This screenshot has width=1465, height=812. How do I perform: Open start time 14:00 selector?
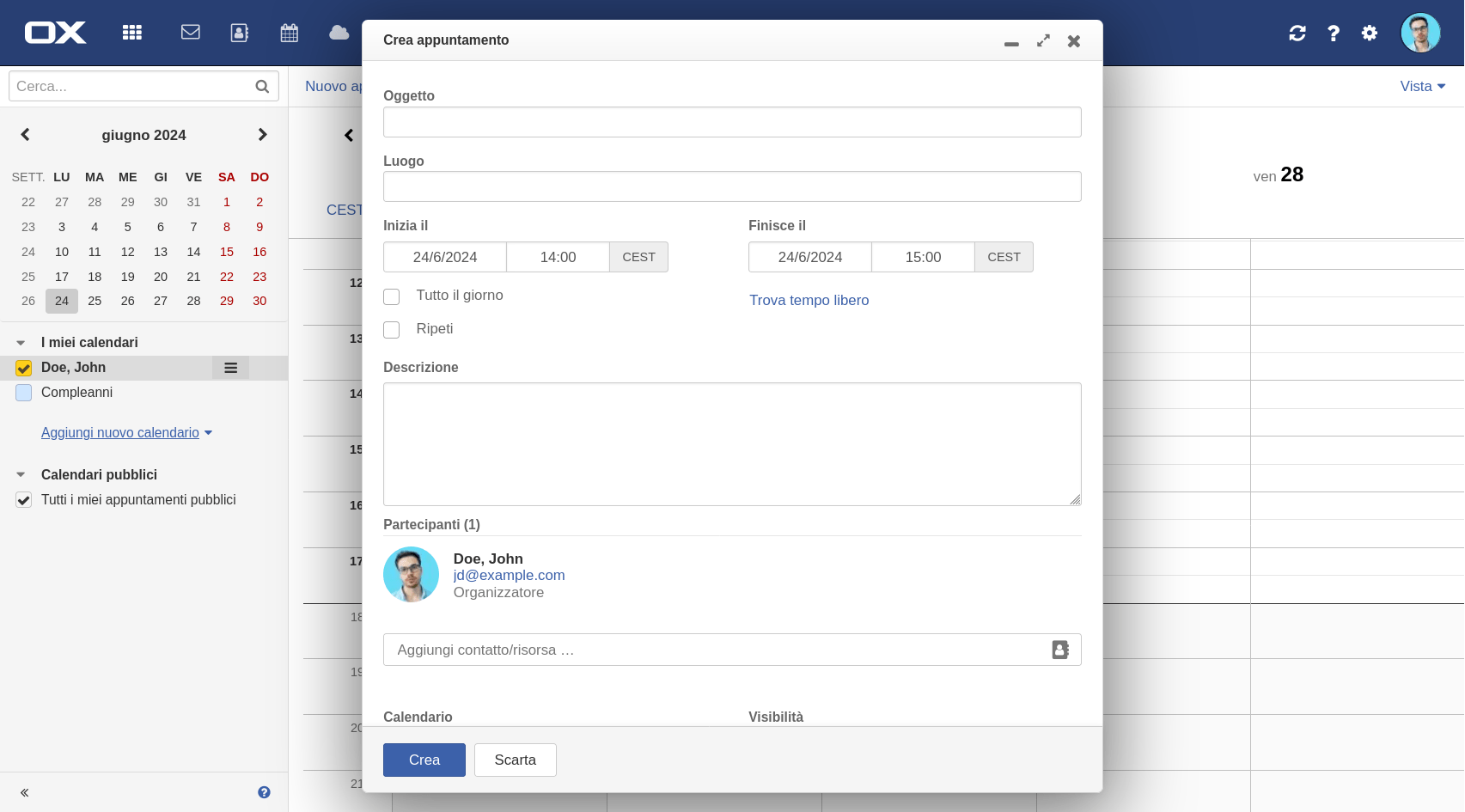point(559,257)
